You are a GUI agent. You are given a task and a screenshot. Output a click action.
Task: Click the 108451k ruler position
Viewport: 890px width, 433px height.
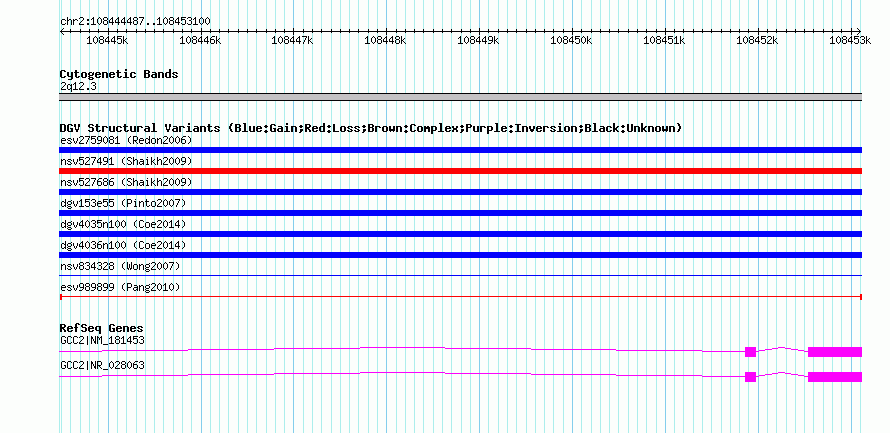click(664, 40)
